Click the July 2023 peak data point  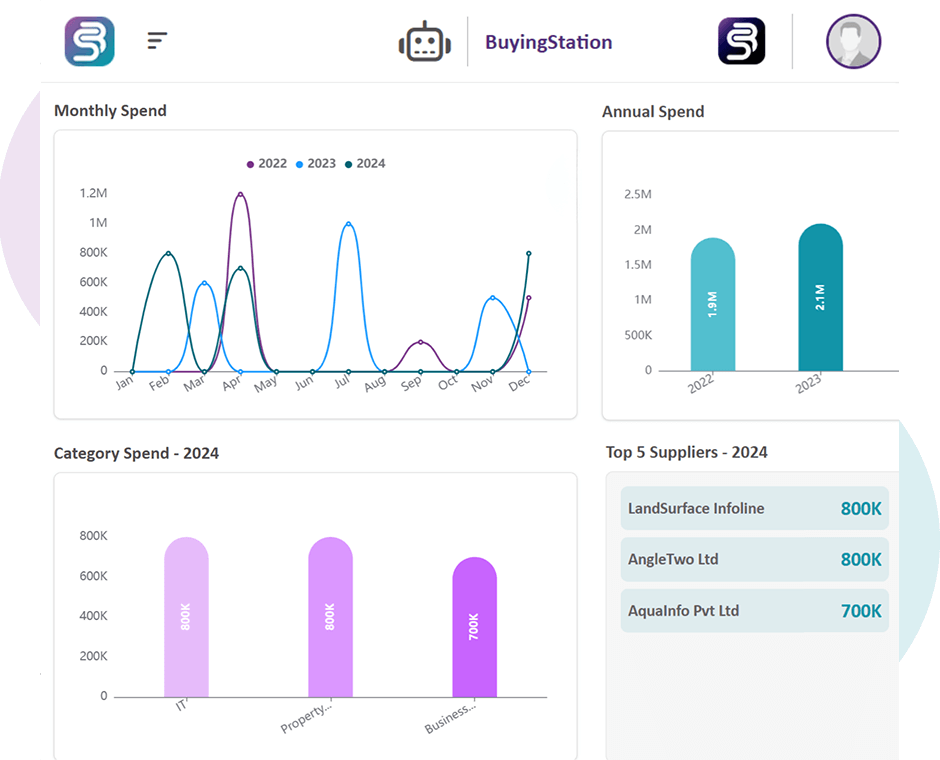click(348, 223)
